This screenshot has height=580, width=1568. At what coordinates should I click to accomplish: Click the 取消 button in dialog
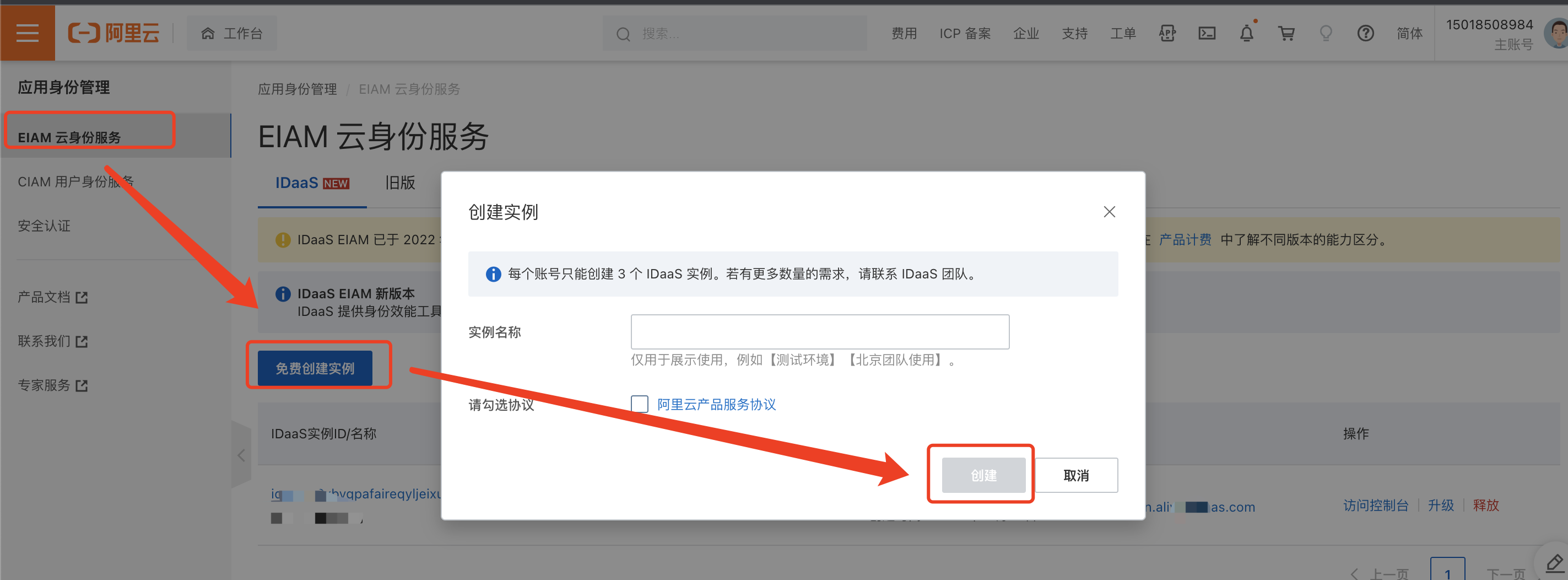(x=1075, y=475)
